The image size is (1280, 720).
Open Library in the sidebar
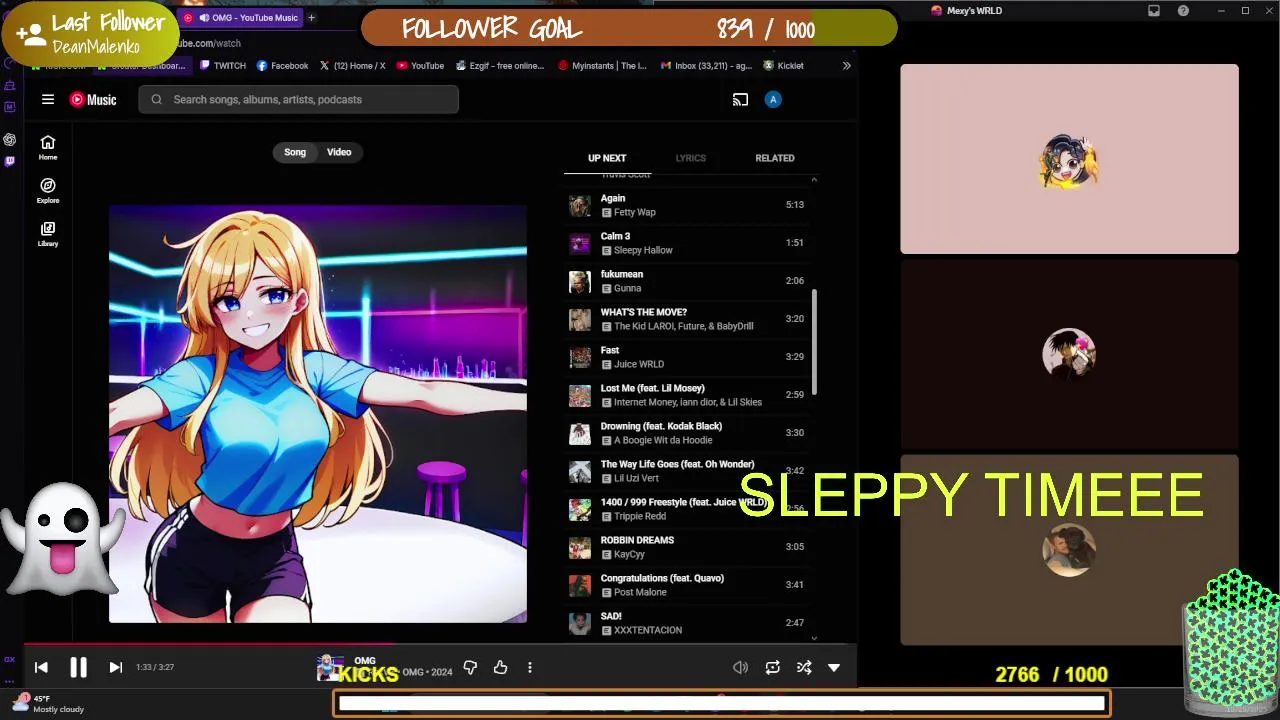tap(48, 234)
